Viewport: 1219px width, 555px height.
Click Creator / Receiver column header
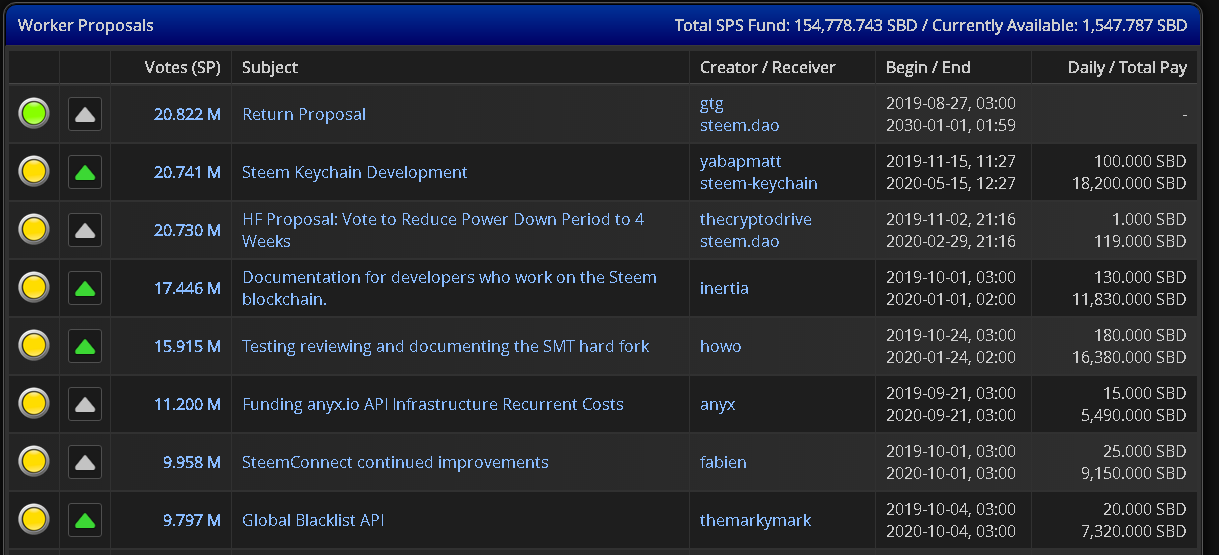768,68
